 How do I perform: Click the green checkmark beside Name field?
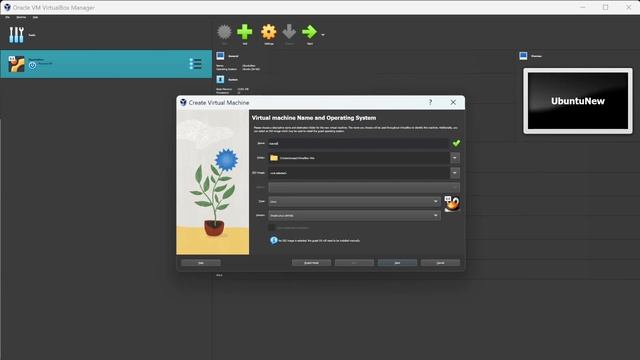point(456,143)
